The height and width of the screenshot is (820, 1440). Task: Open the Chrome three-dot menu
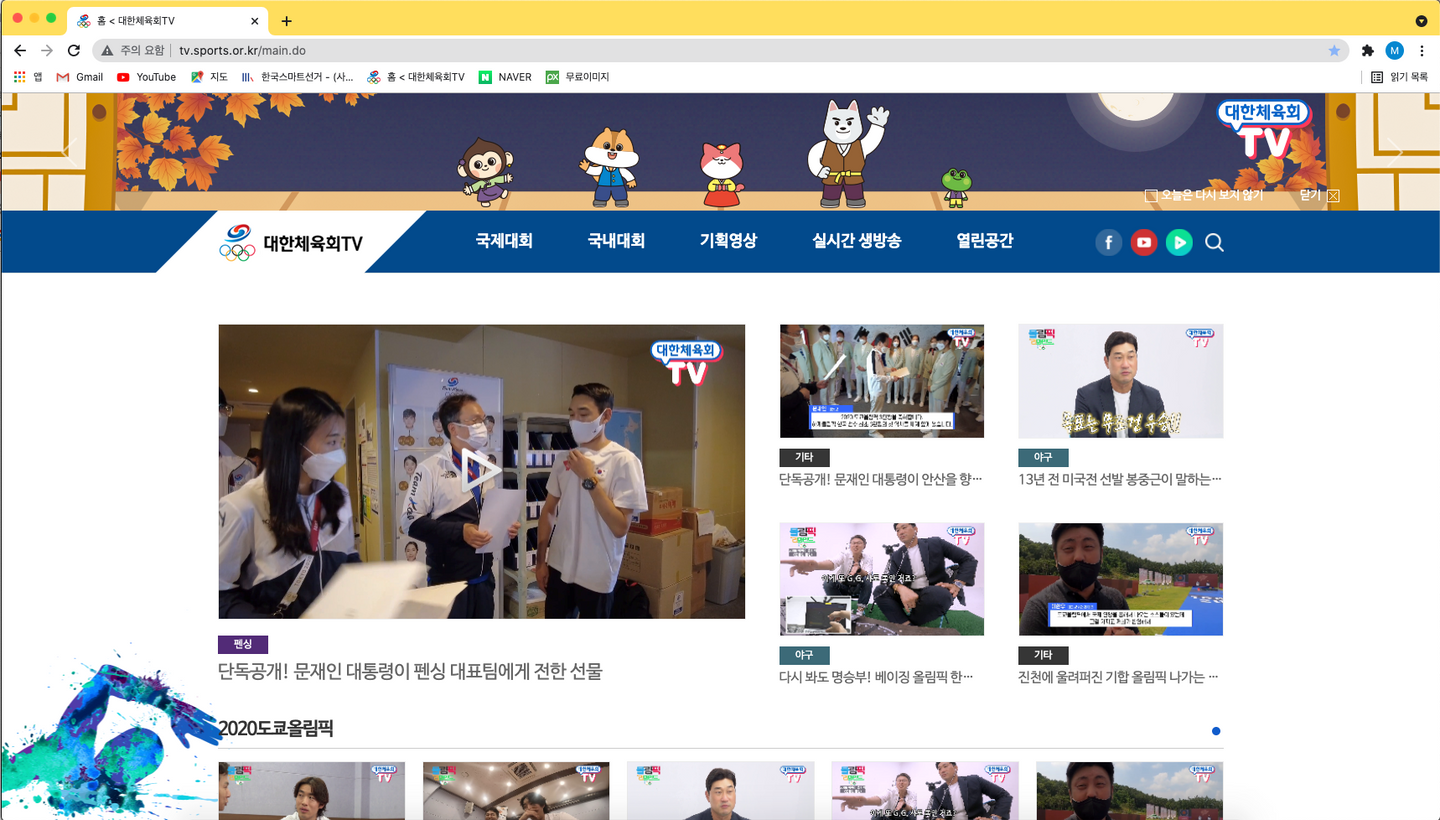click(1423, 49)
